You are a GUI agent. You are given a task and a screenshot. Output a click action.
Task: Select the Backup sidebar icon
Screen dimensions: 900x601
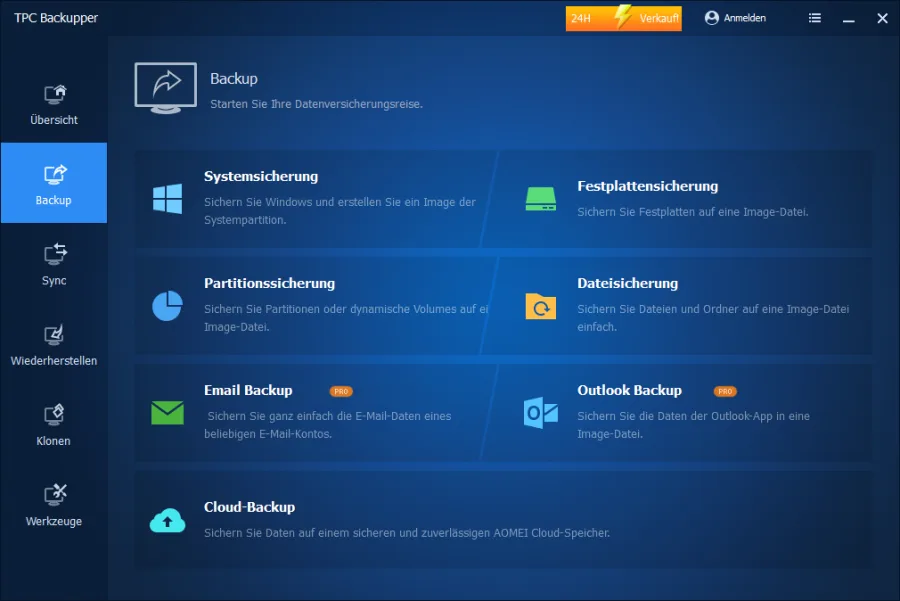click(55, 175)
